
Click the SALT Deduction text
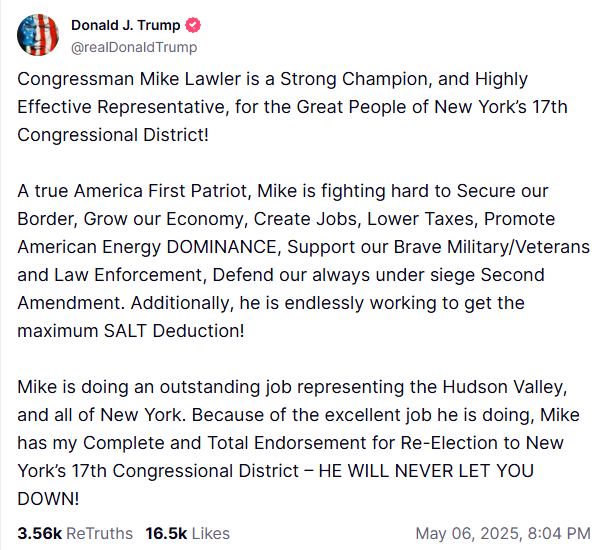(174, 331)
